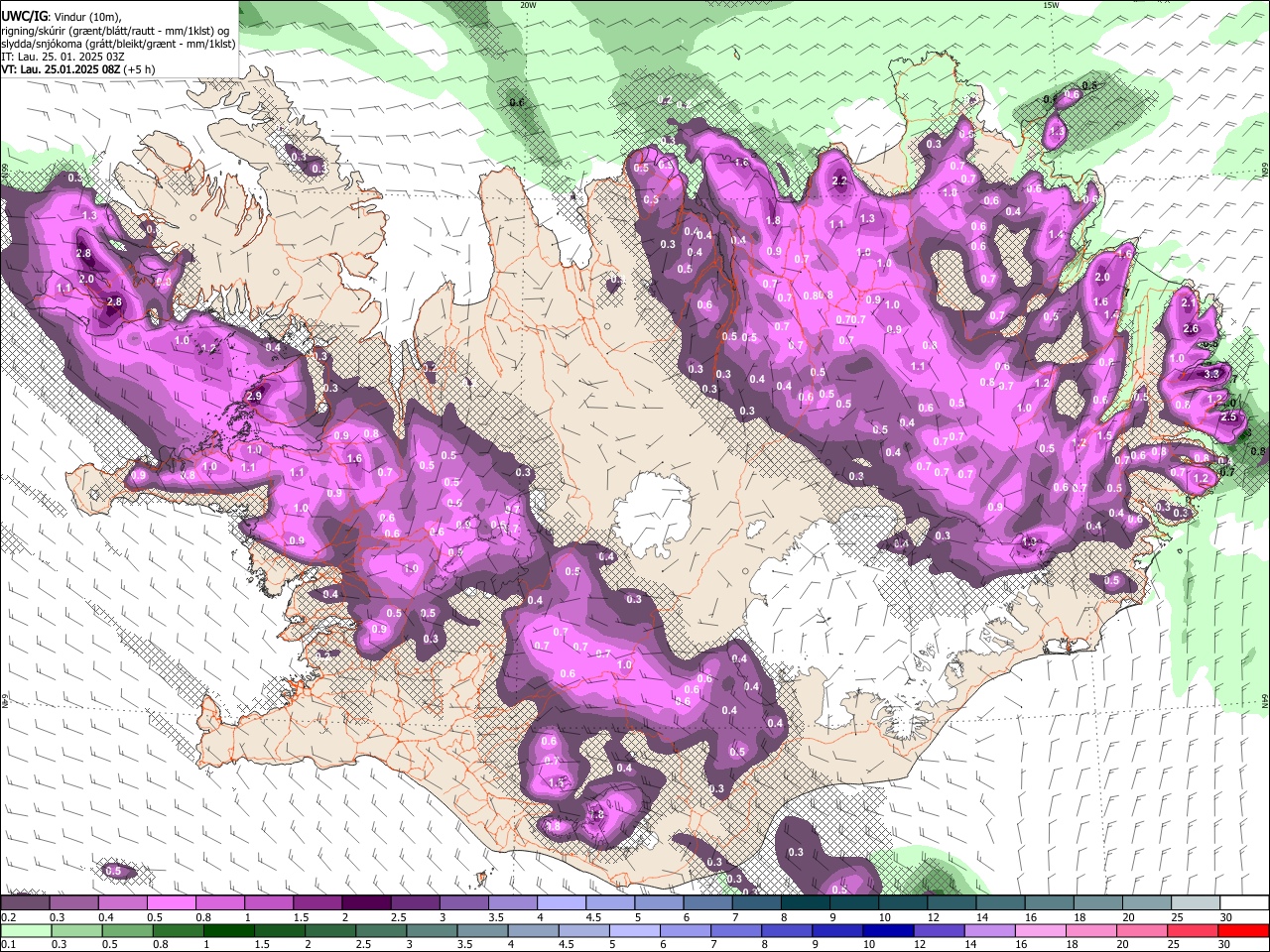Click top legend swatch between 4 and 4.5

coord(560,903)
